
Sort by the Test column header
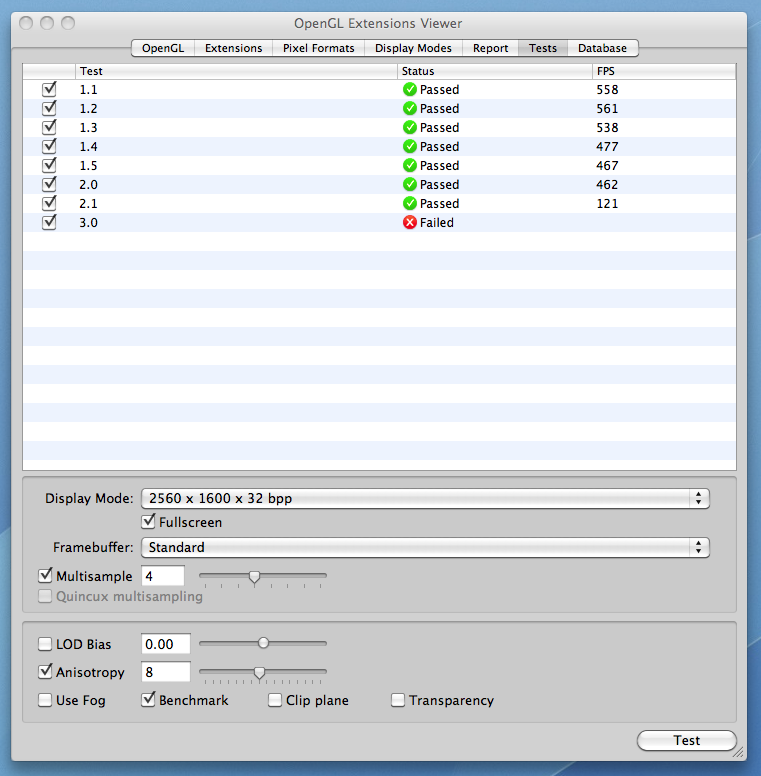236,71
